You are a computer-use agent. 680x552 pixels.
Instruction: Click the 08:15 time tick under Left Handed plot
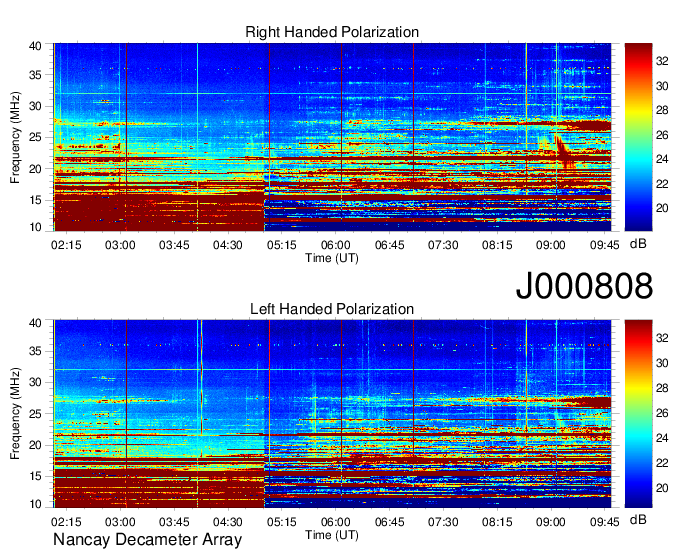coord(497,522)
